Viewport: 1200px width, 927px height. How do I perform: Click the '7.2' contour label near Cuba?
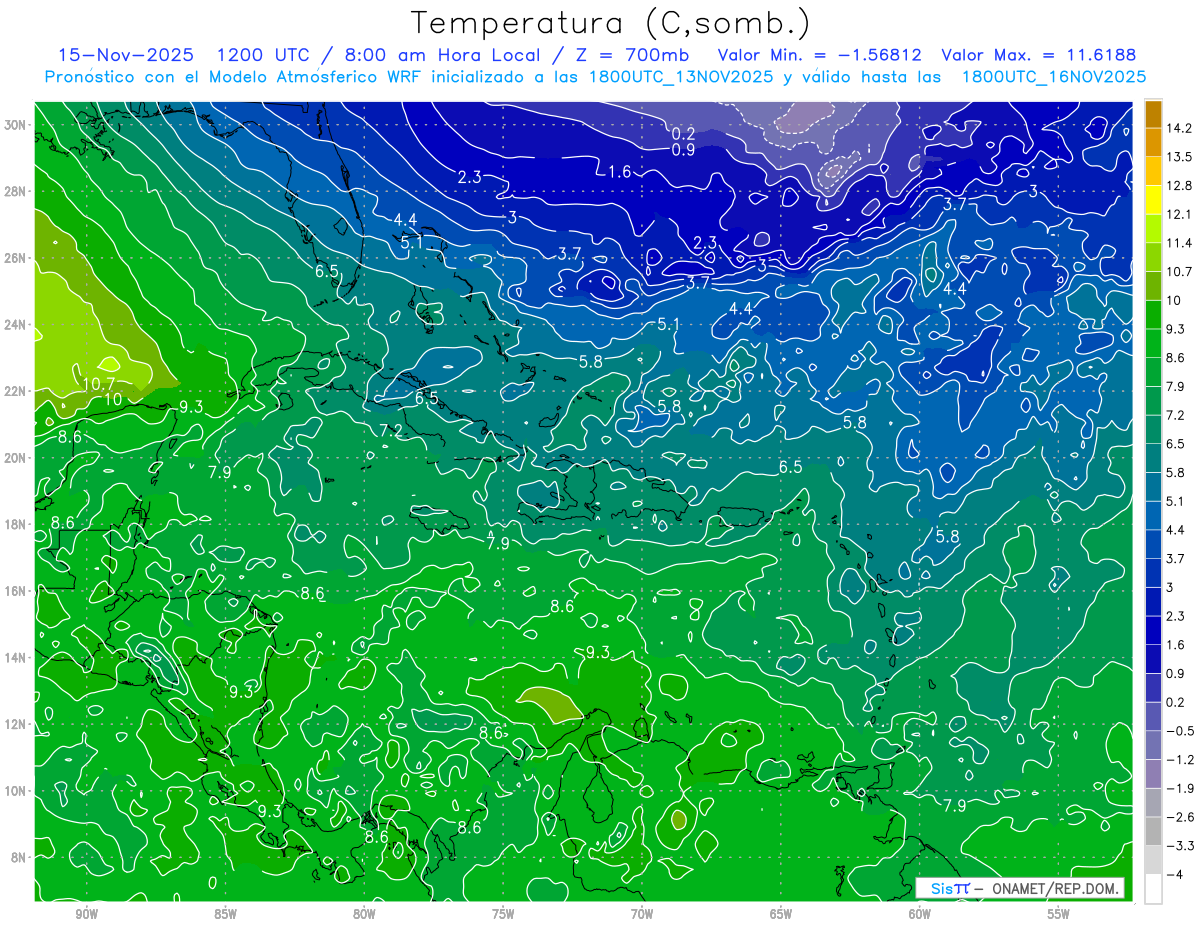pos(391,431)
